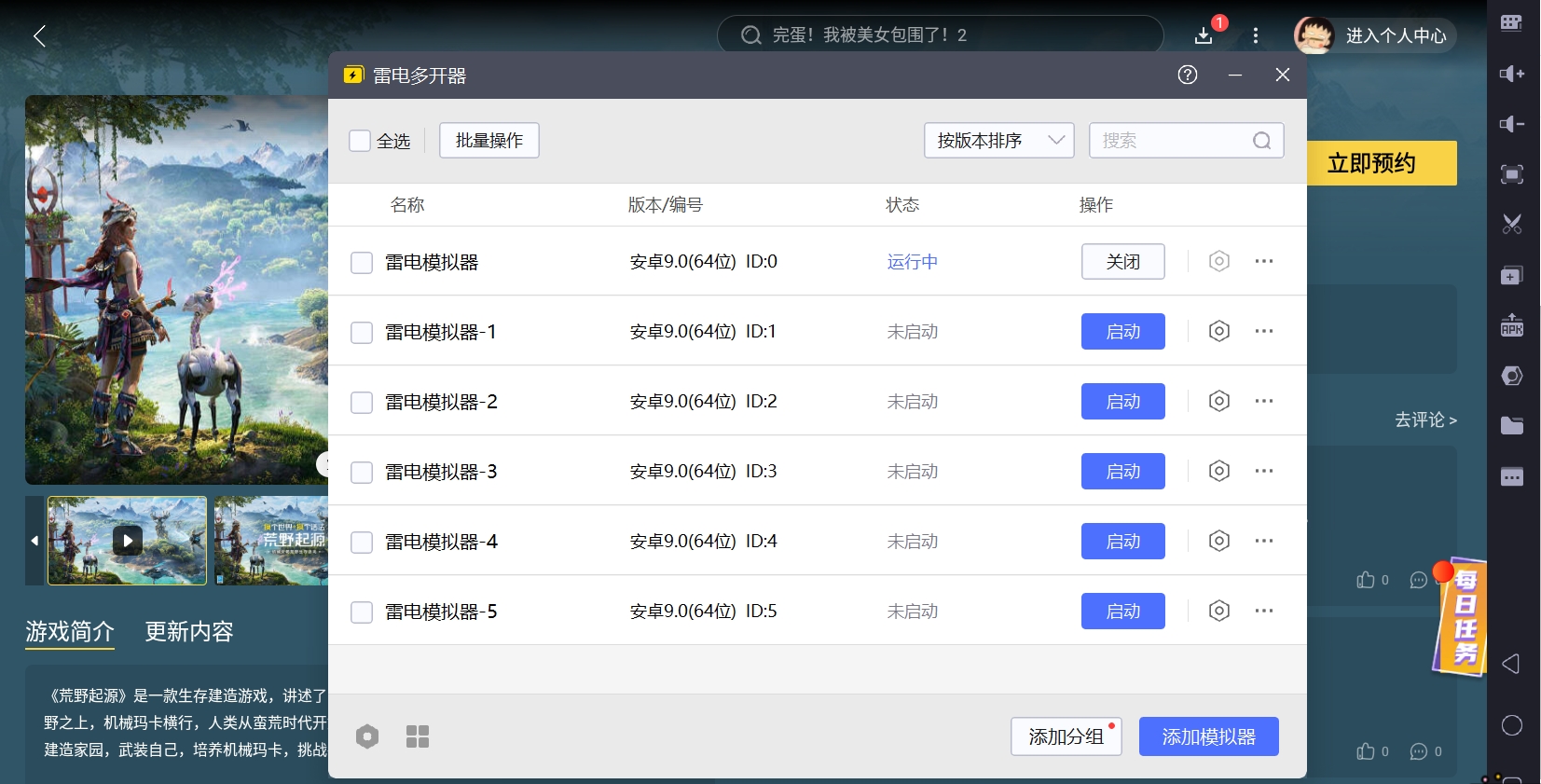
Task: Switch to the 更新内容 tab
Action: [x=189, y=631]
